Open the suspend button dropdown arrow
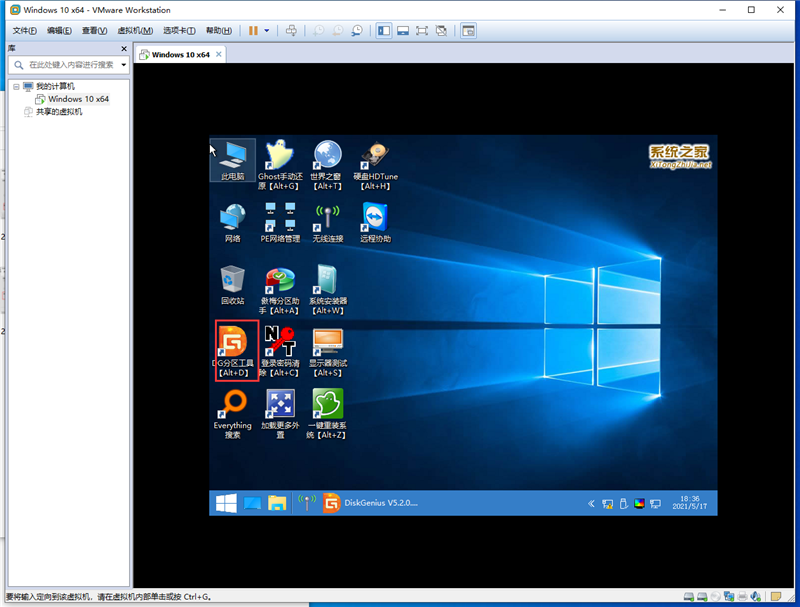Screen dimensions: 800x607 pyautogui.click(x=267, y=30)
